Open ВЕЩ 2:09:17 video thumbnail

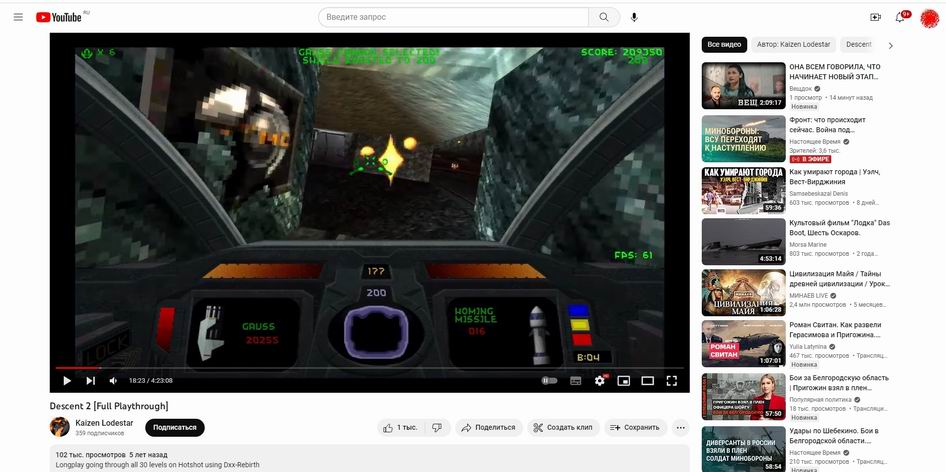click(743, 86)
